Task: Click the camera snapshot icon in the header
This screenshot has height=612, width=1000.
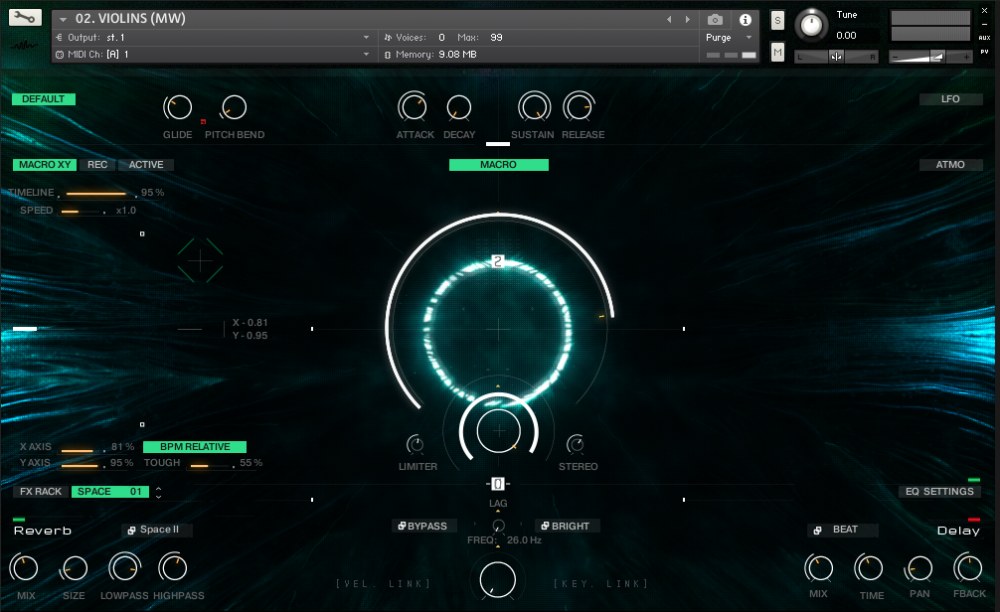Action: pyautogui.click(x=714, y=17)
